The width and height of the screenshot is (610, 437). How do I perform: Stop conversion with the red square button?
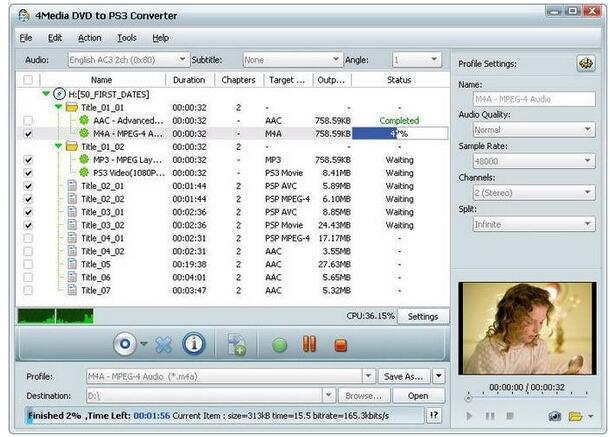pyautogui.click(x=340, y=345)
